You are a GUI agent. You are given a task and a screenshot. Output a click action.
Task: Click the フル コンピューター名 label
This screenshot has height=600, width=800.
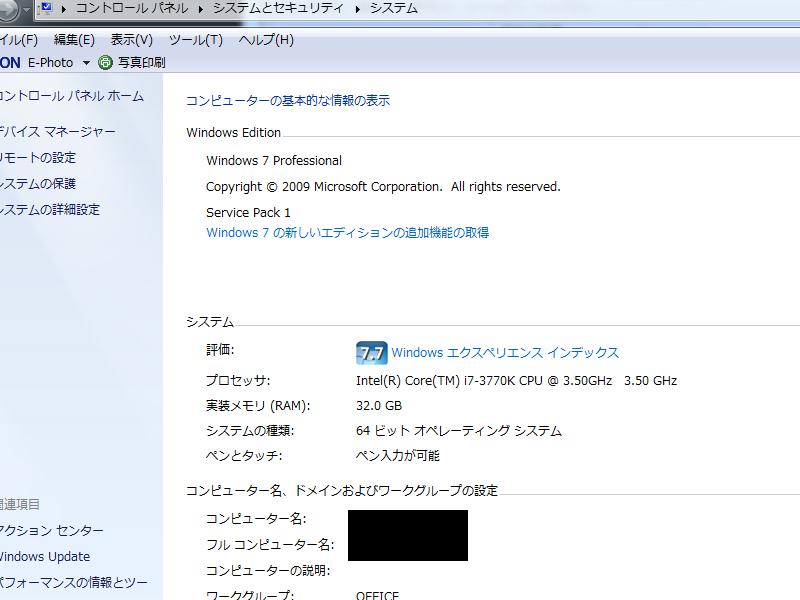270,545
